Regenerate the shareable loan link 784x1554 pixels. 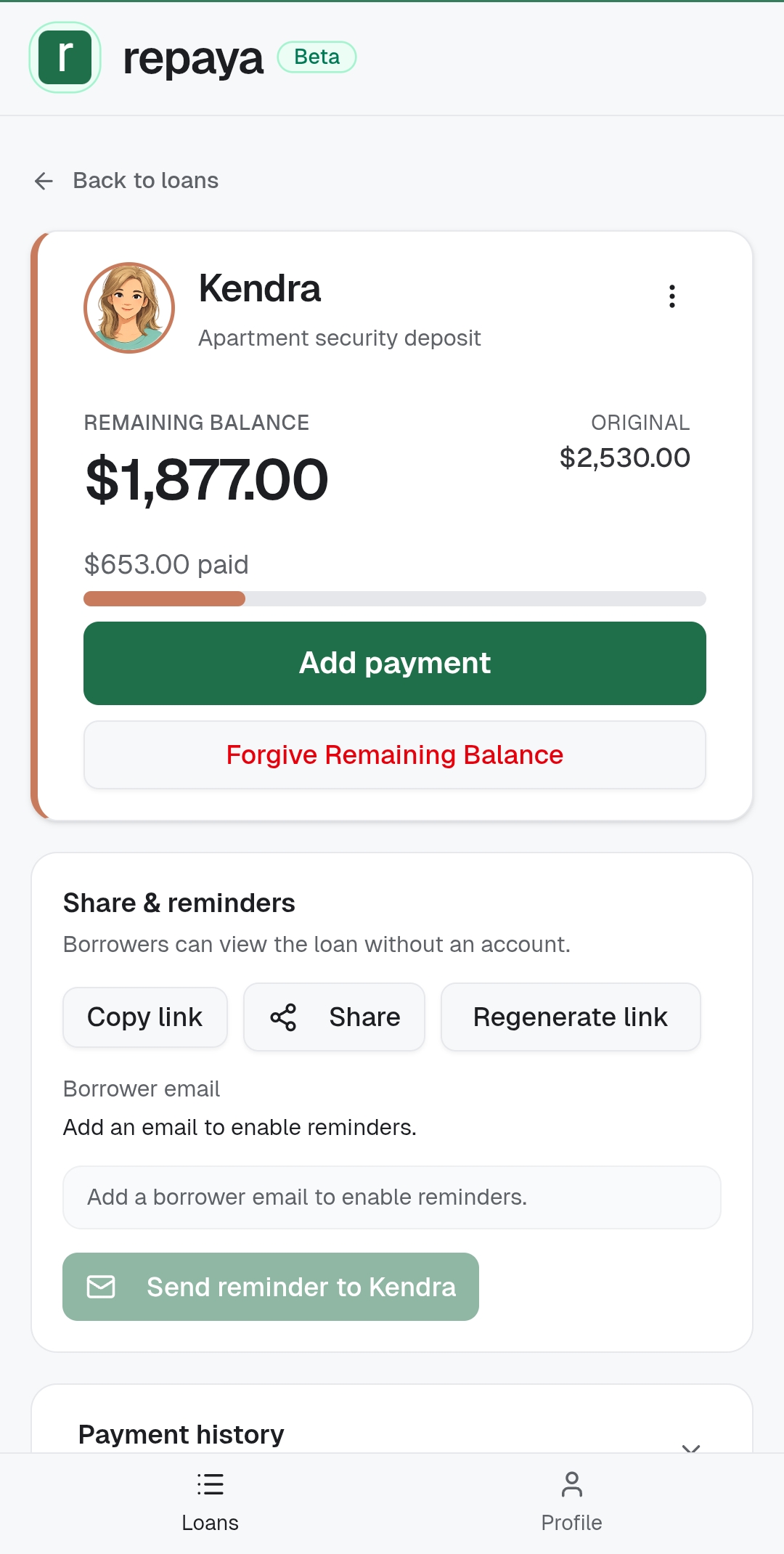[570, 1017]
